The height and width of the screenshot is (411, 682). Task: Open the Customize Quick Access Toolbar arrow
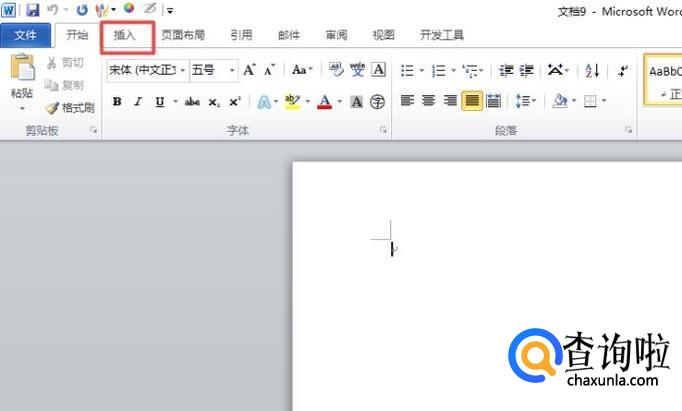170,10
